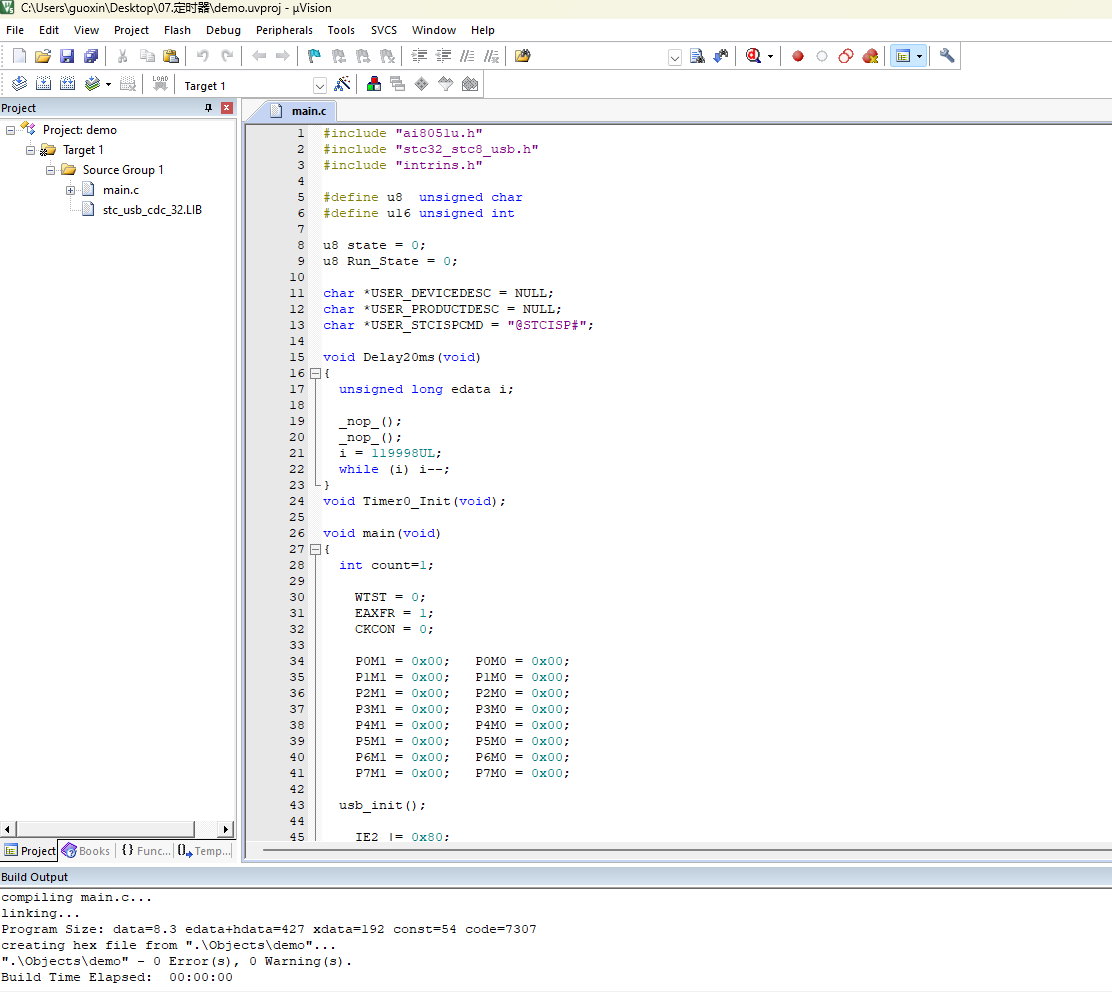Switch to the Books tab
Screen dimensions: 1112x992
(x=86, y=851)
